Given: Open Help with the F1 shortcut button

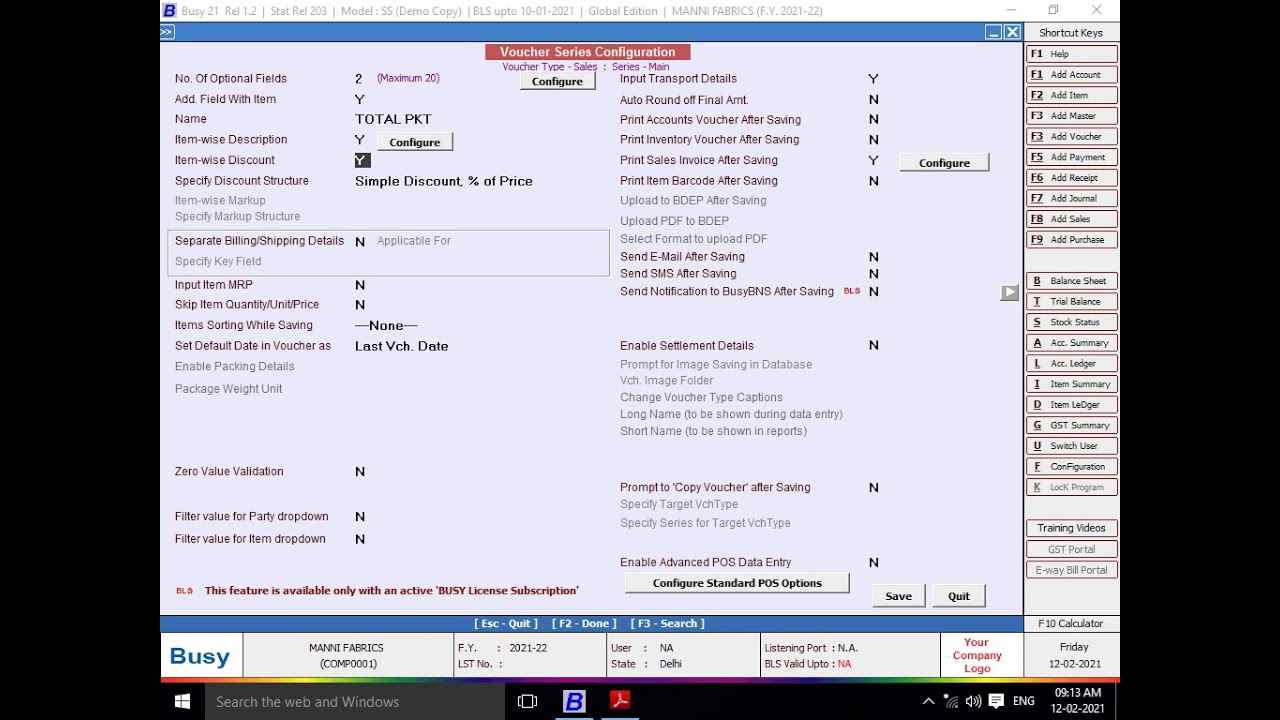Looking at the screenshot, I should point(1071,54).
